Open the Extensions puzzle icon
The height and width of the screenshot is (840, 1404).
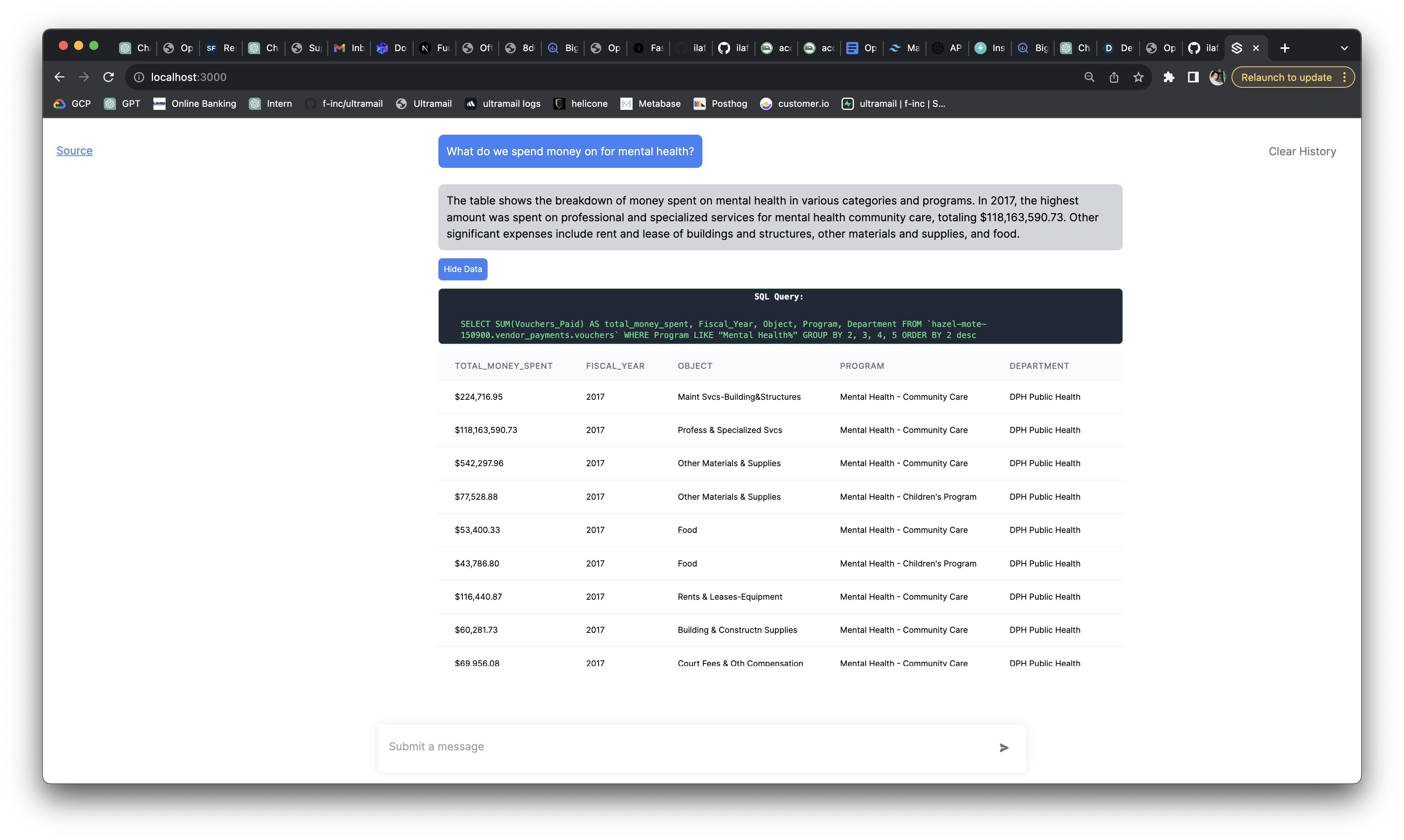[1169, 77]
